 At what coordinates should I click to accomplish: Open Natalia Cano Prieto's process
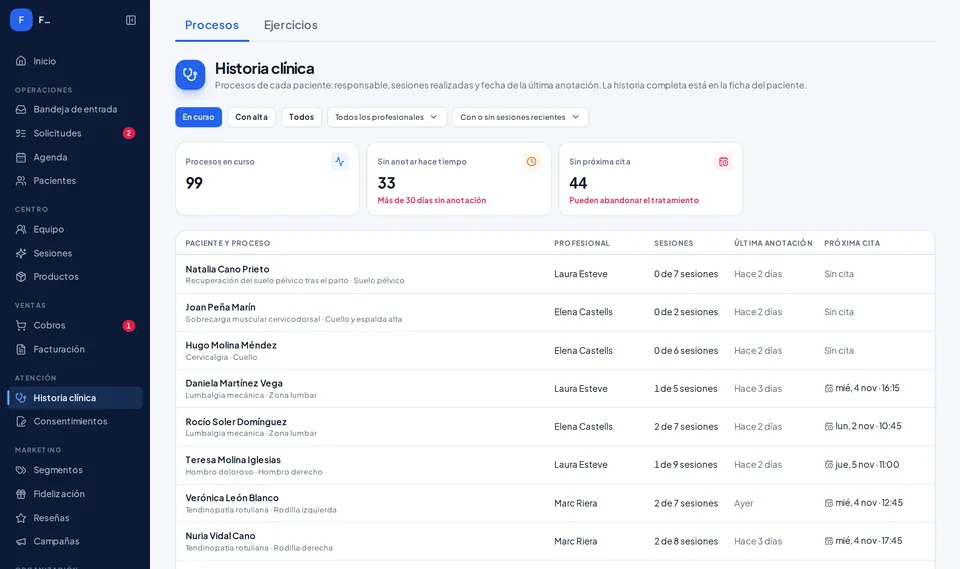[555, 274]
